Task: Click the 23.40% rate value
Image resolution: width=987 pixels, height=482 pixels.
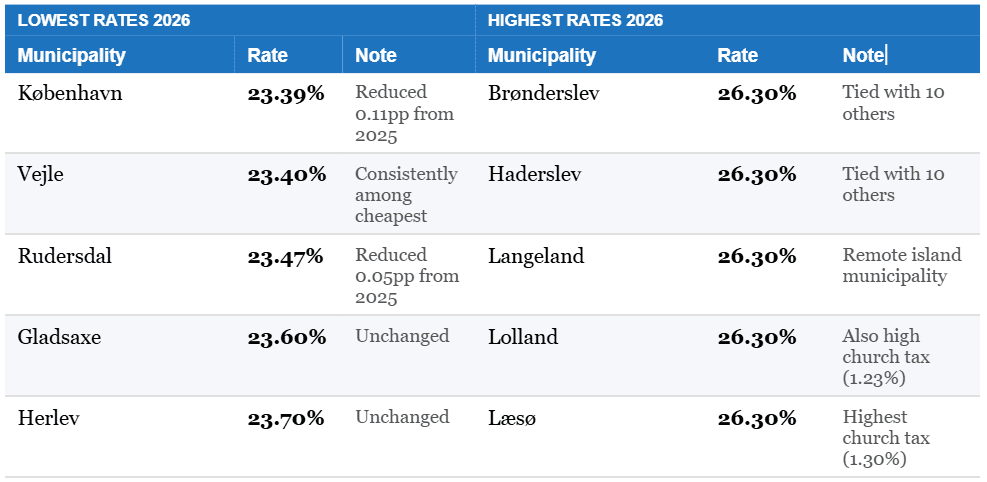Action: pos(287,175)
